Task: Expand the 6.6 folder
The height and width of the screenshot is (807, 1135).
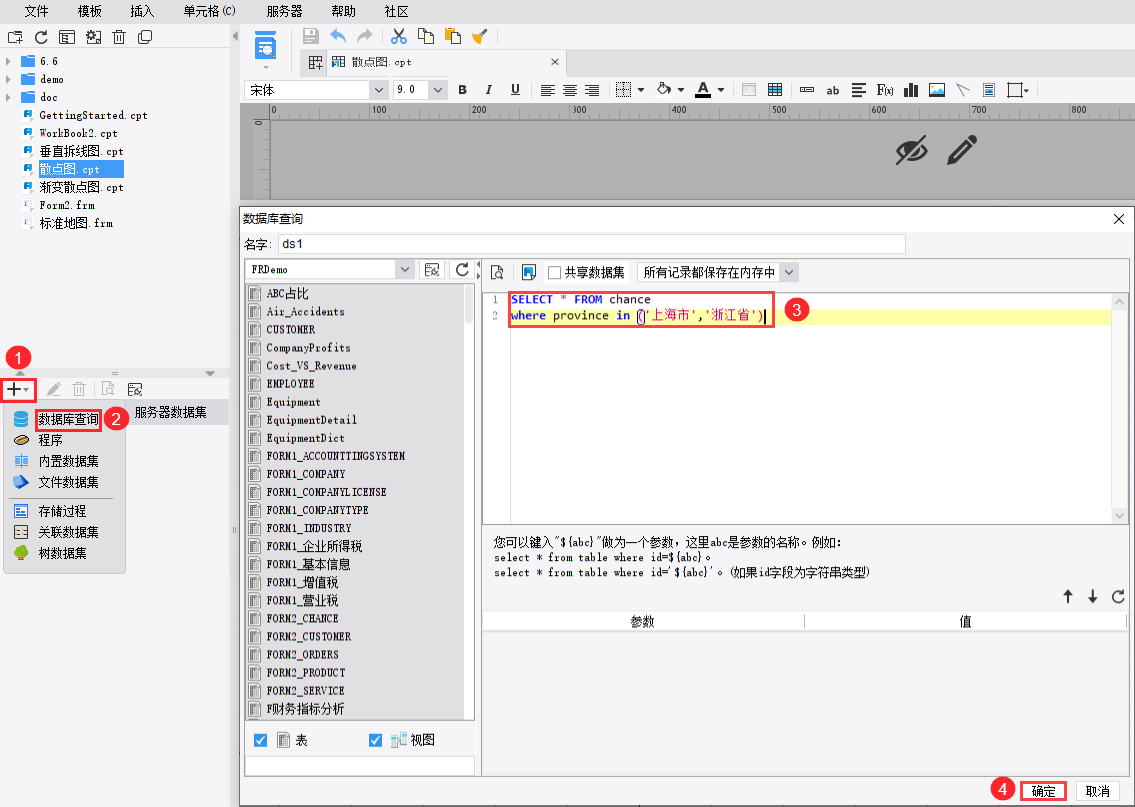Action: pos(9,62)
